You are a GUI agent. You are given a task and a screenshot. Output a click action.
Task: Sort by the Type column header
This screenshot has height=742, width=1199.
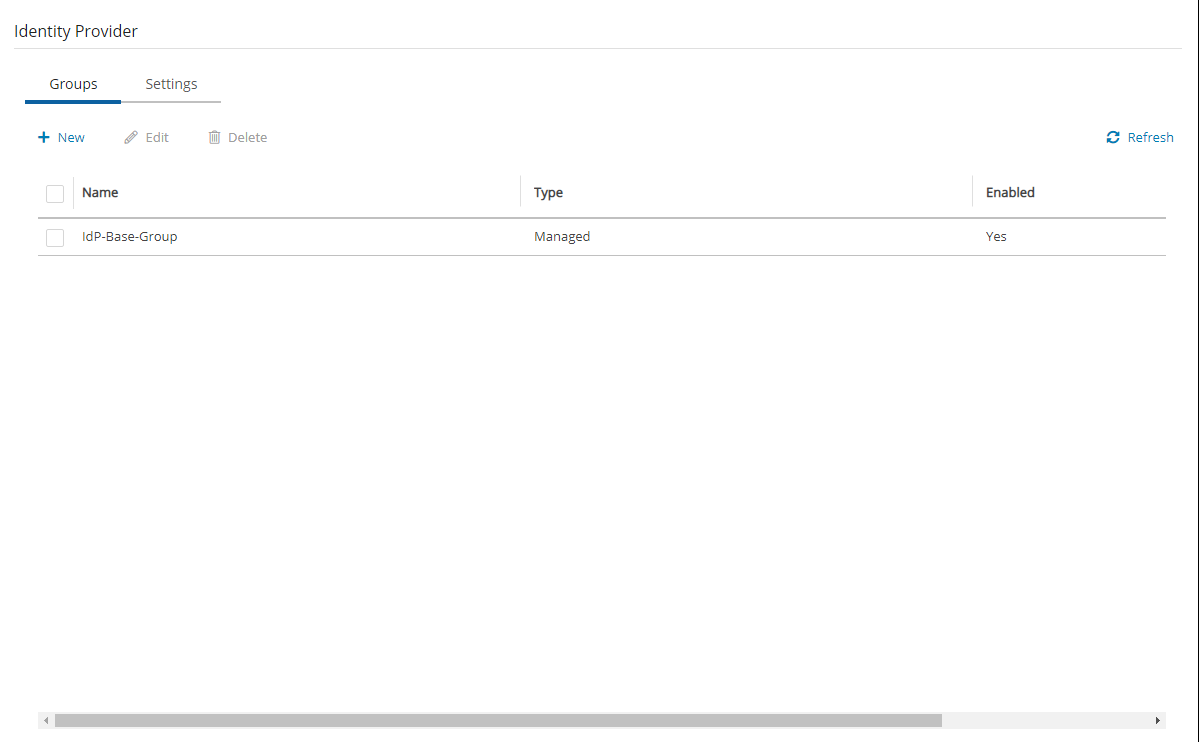(x=548, y=192)
